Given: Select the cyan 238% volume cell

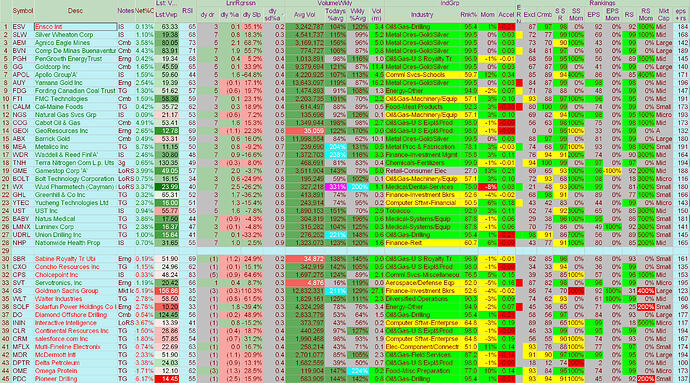Looking at the screenshot, I should tap(336, 155).
